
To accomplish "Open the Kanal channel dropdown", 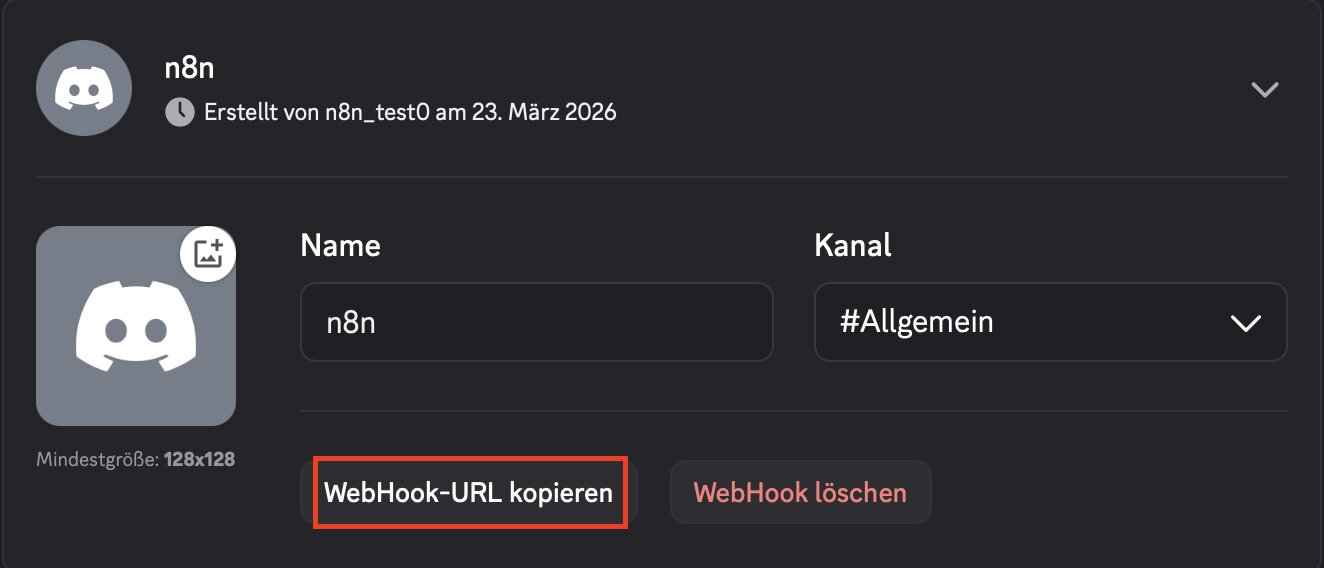I will [x=1050, y=322].
